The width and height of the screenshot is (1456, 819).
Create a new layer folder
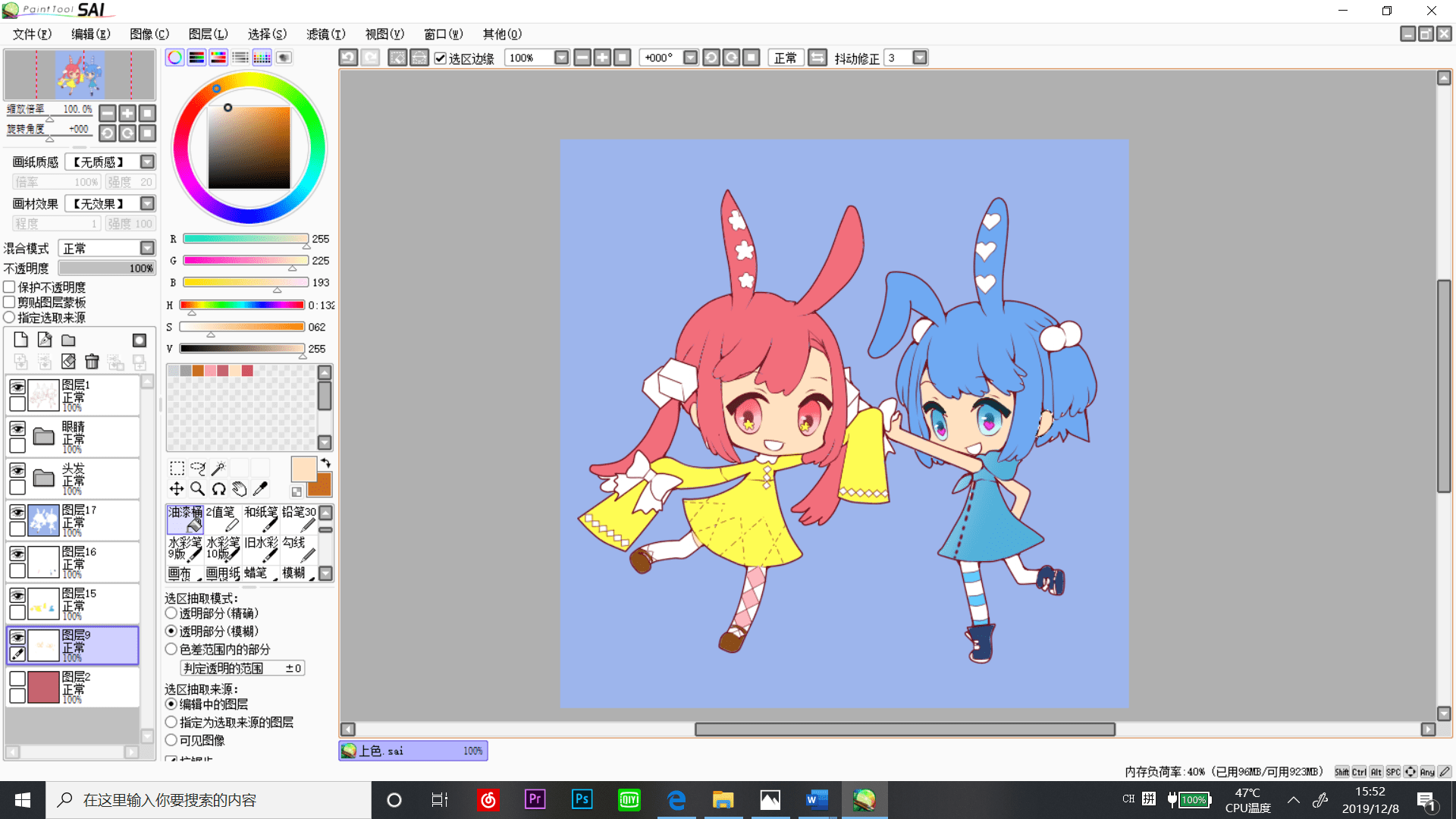pyautogui.click(x=68, y=340)
